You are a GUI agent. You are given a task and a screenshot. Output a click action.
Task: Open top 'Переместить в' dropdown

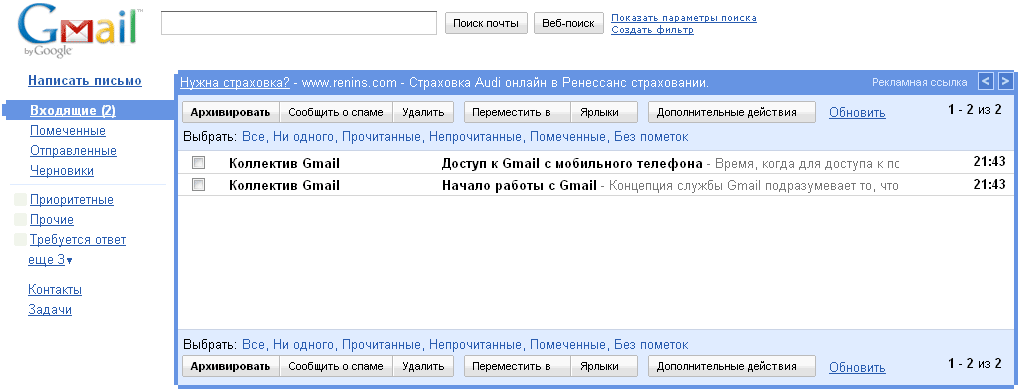click(517, 112)
